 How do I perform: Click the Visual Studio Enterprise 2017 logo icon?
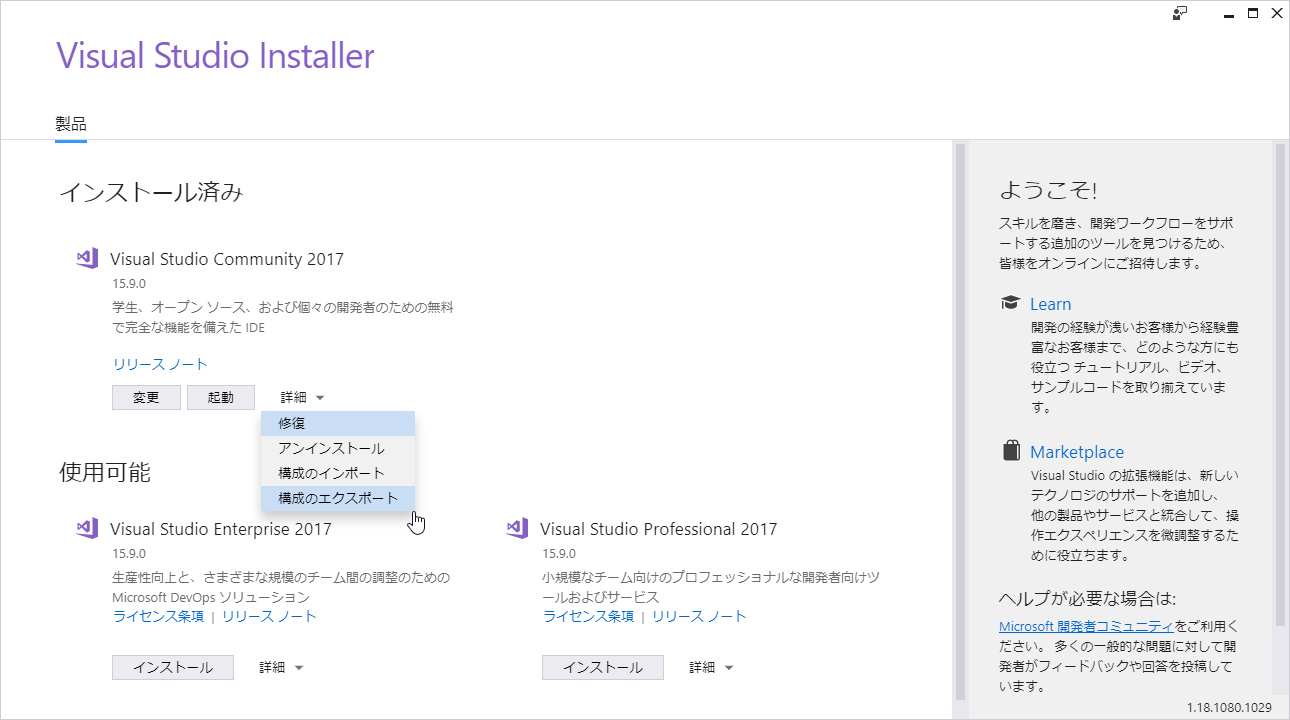pos(87,528)
